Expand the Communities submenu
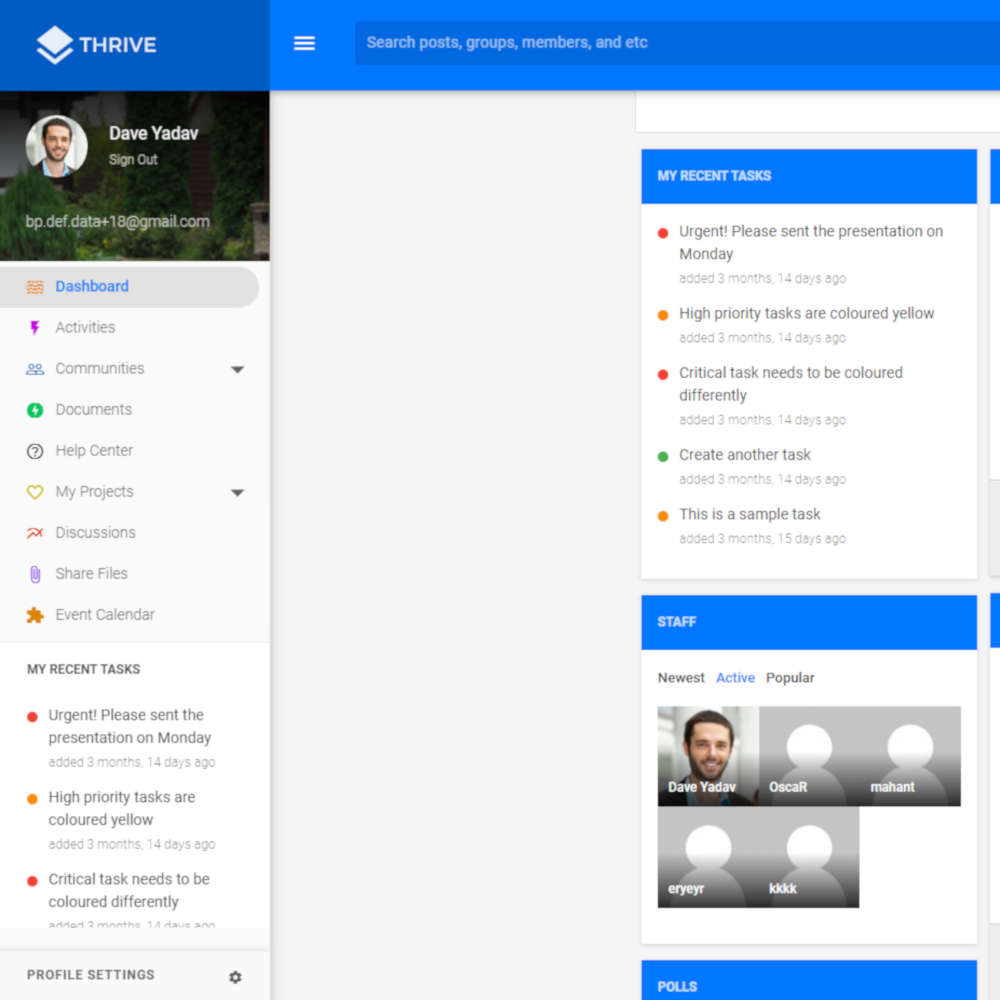 (x=238, y=368)
